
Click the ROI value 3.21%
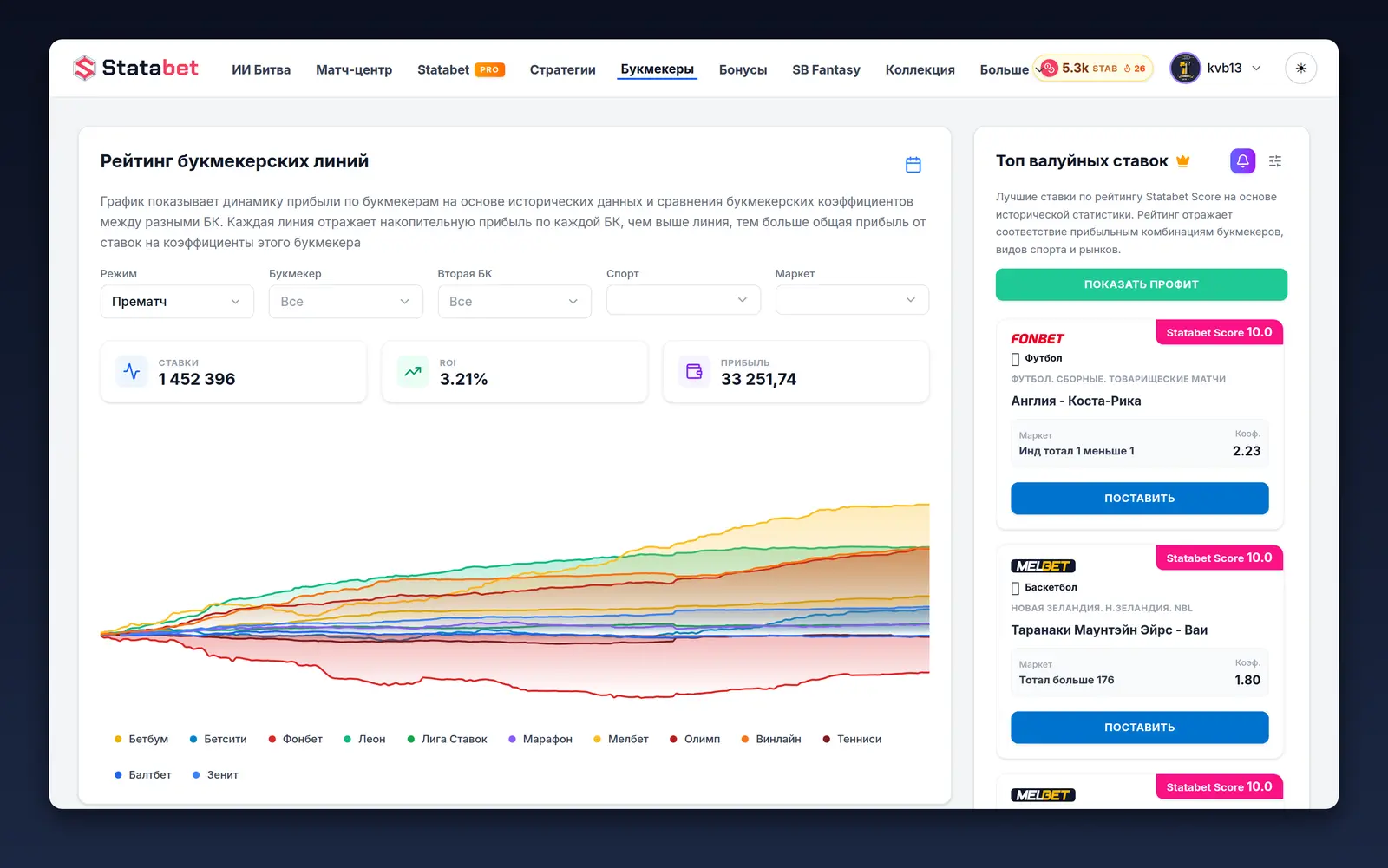click(464, 379)
